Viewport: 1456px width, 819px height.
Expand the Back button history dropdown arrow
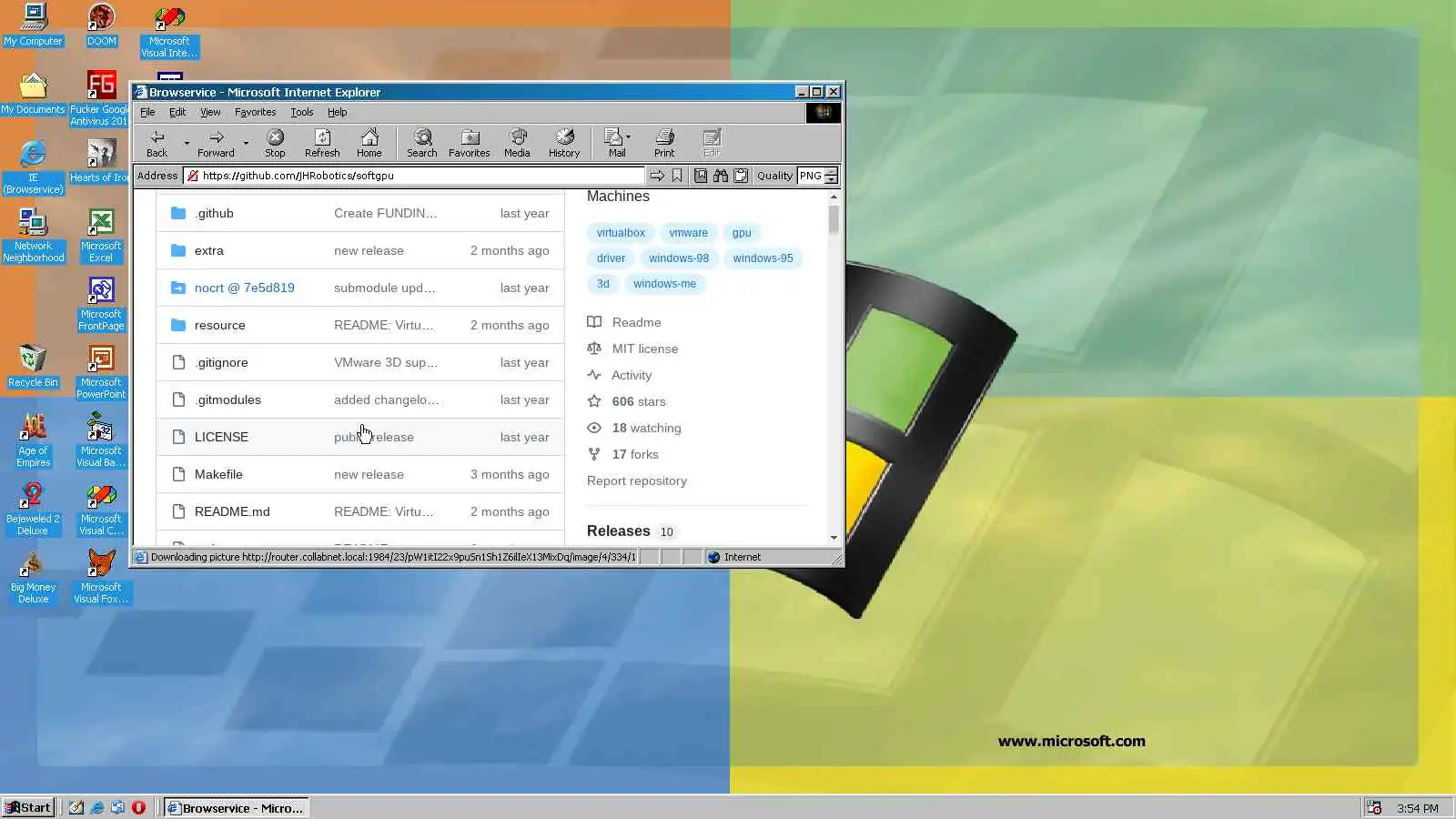(x=187, y=143)
